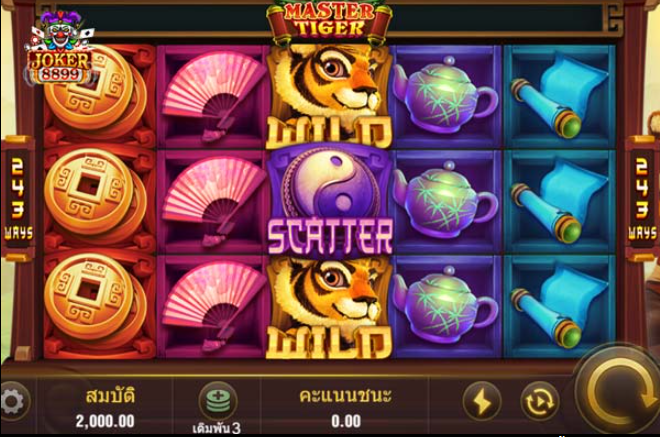Click the right 243 Ways sign

tap(642, 198)
